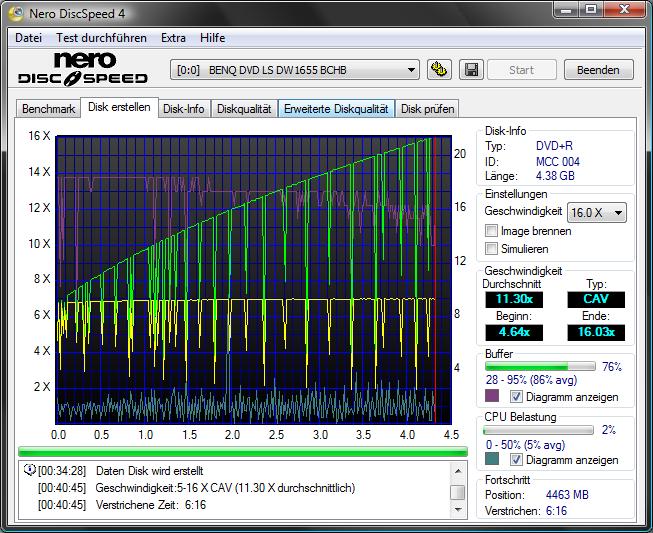653x533 pixels.
Task: Open the Datei menu
Action: tap(29, 38)
